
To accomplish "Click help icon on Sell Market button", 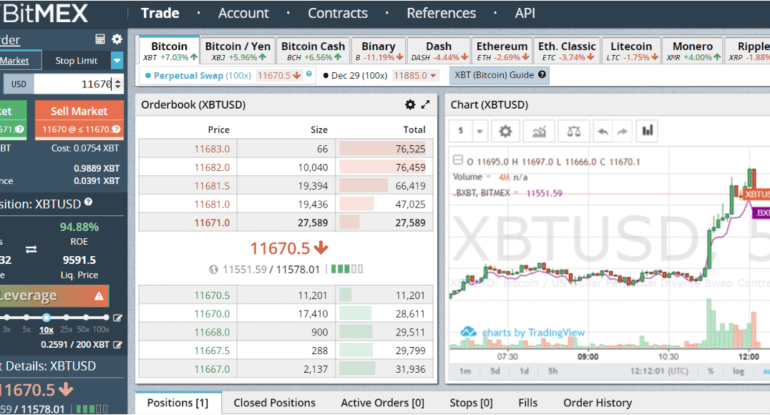I will point(116,129).
